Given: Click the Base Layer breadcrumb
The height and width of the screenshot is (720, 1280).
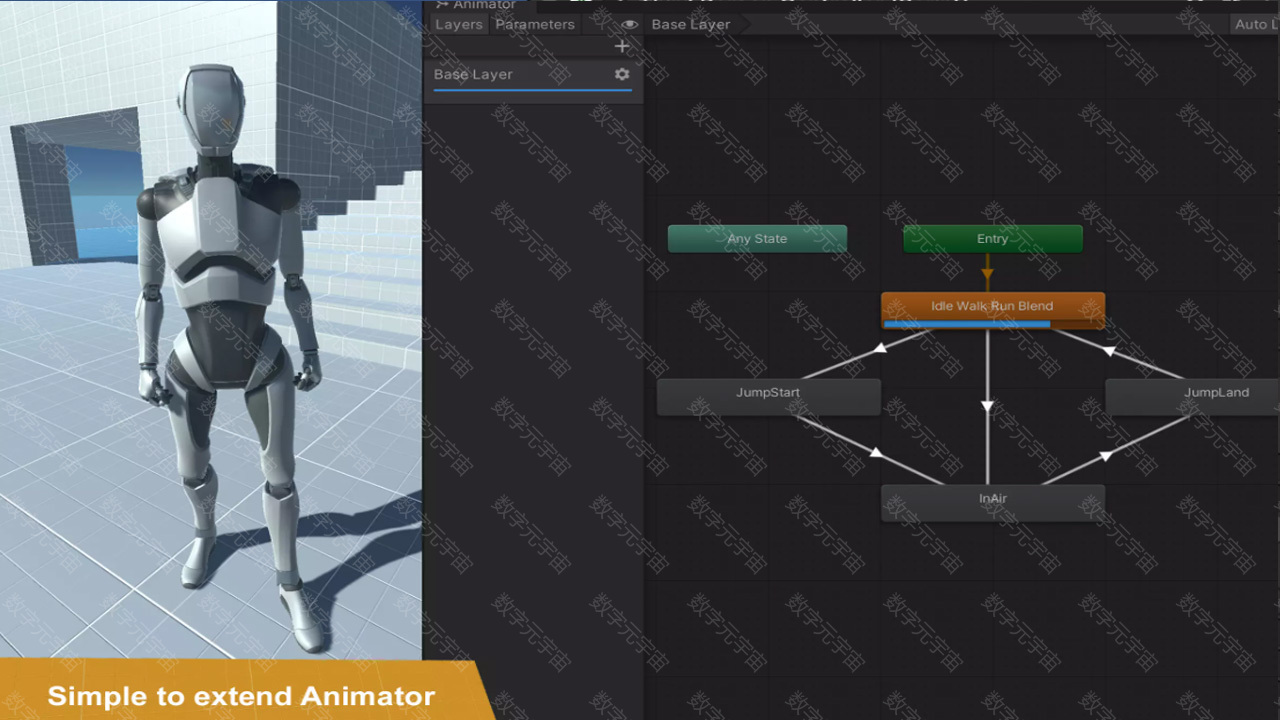Looking at the screenshot, I should (690, 24).
